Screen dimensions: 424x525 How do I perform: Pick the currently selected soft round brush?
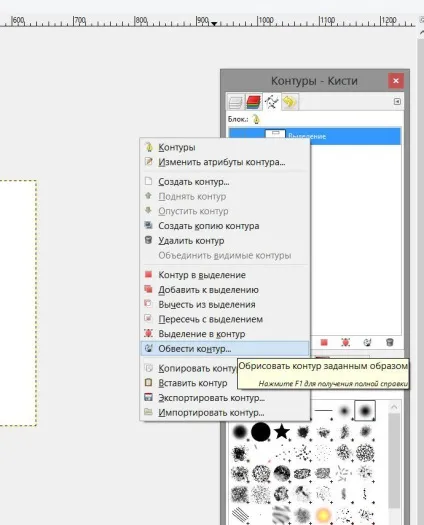click(x=365, y=410)
